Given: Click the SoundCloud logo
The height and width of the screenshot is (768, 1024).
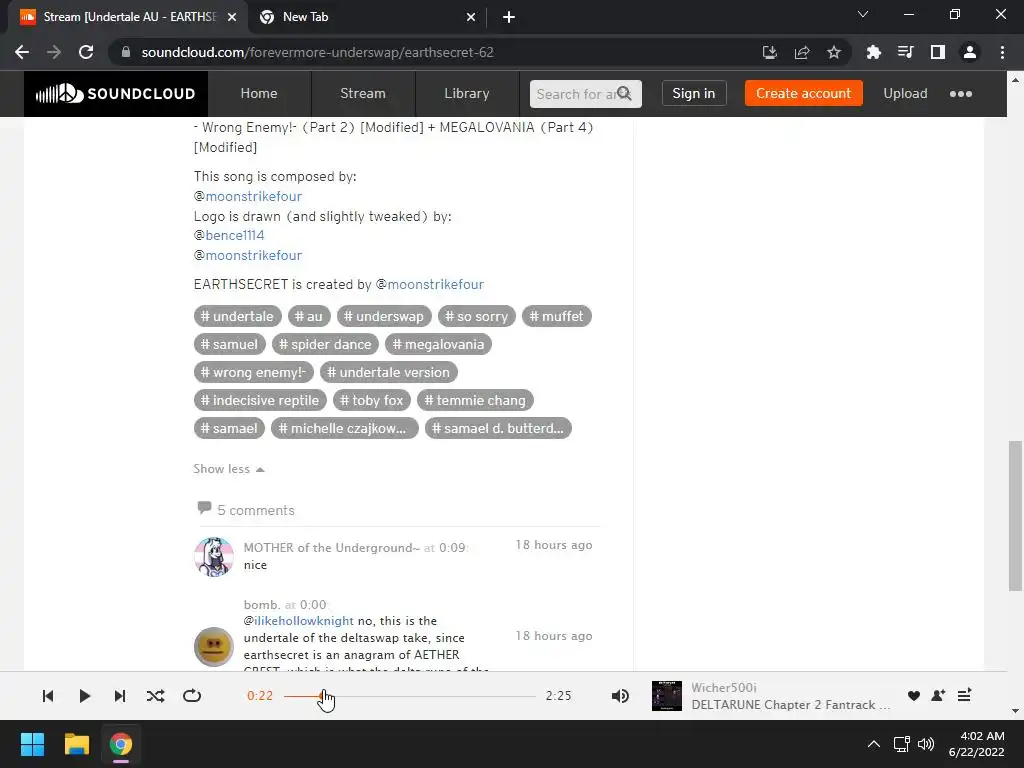Looking at the screenshot, I should point(116,93).
